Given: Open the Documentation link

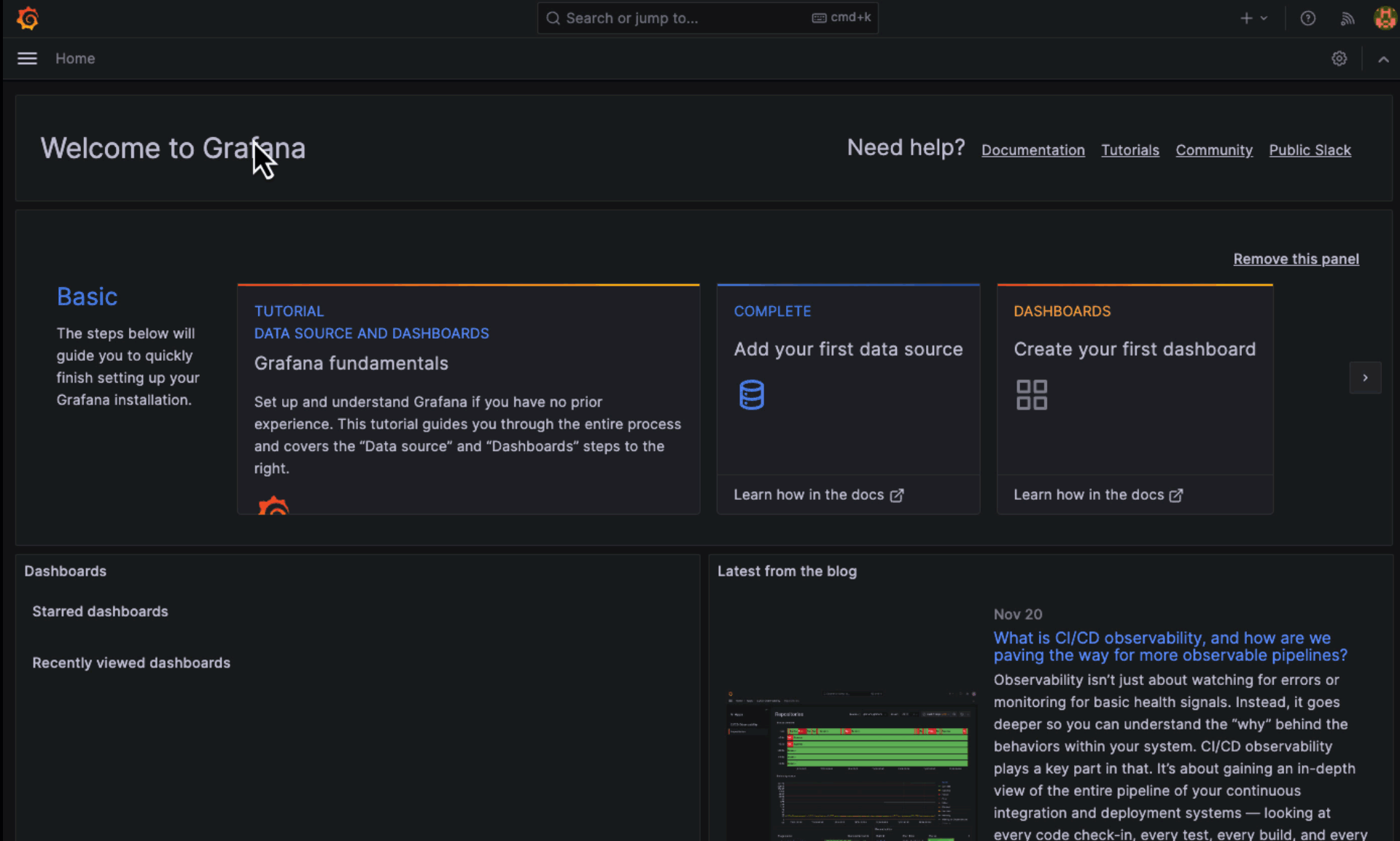Looking at the screenshot, I should click(1032, 150).
